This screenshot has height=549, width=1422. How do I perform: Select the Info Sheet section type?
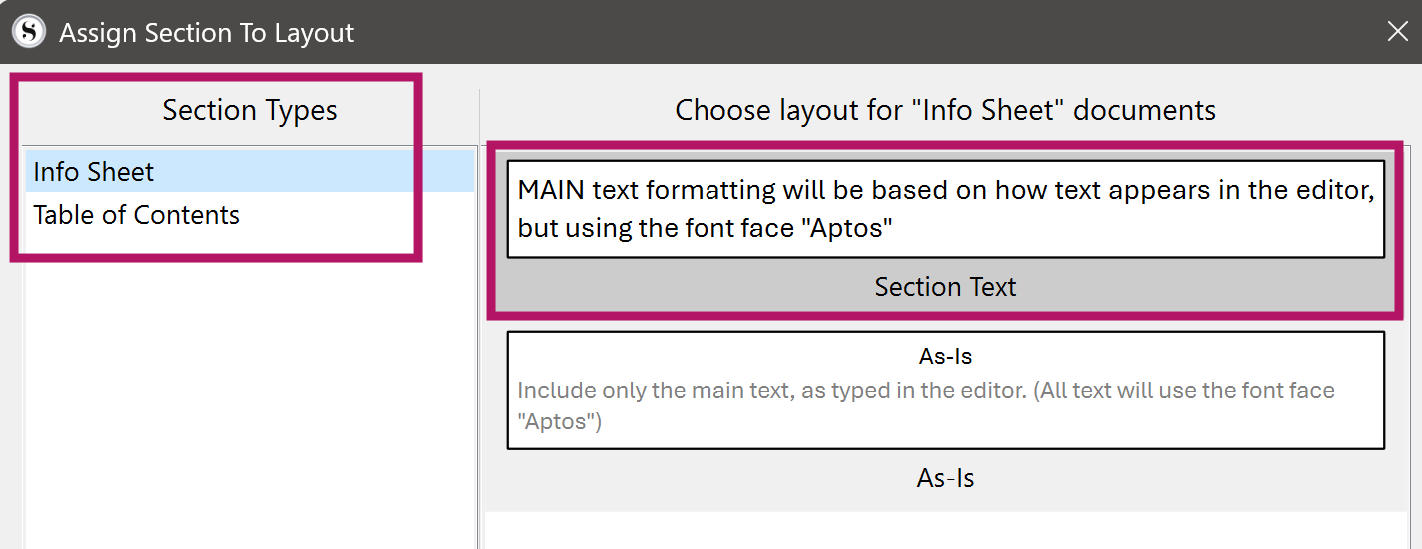point(249,172)
